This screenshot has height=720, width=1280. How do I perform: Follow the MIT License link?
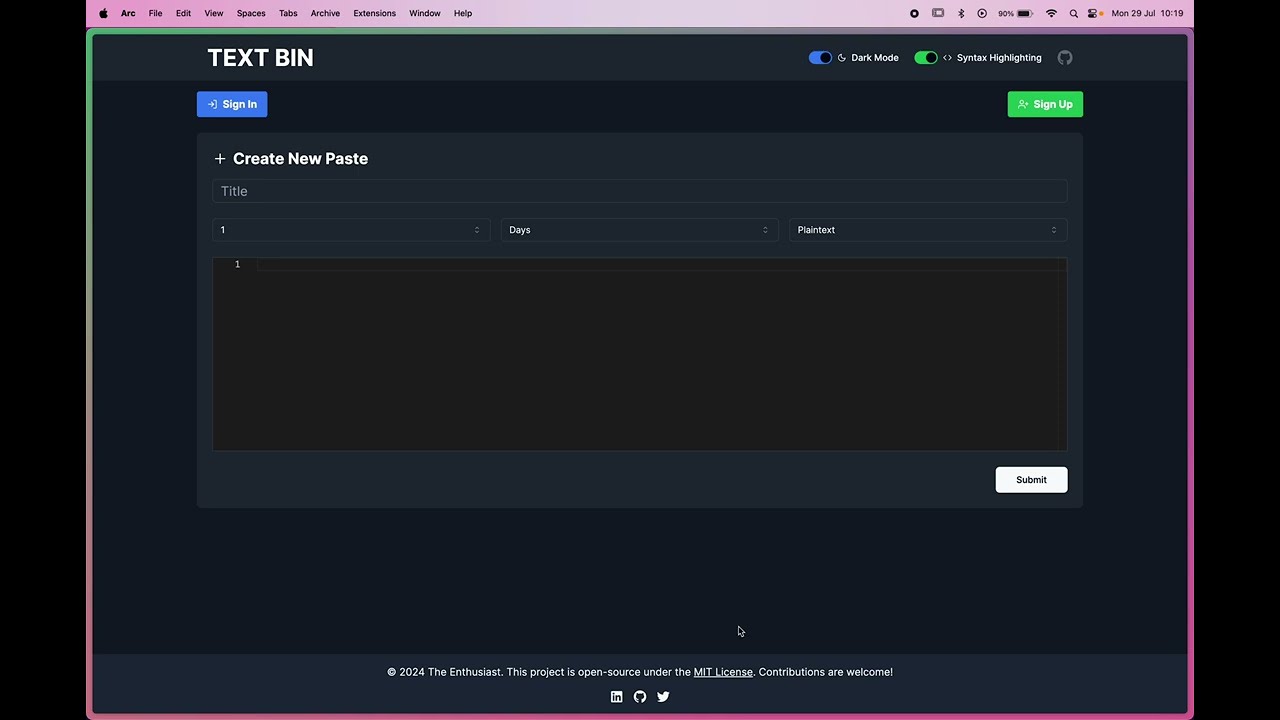(723, 672)
